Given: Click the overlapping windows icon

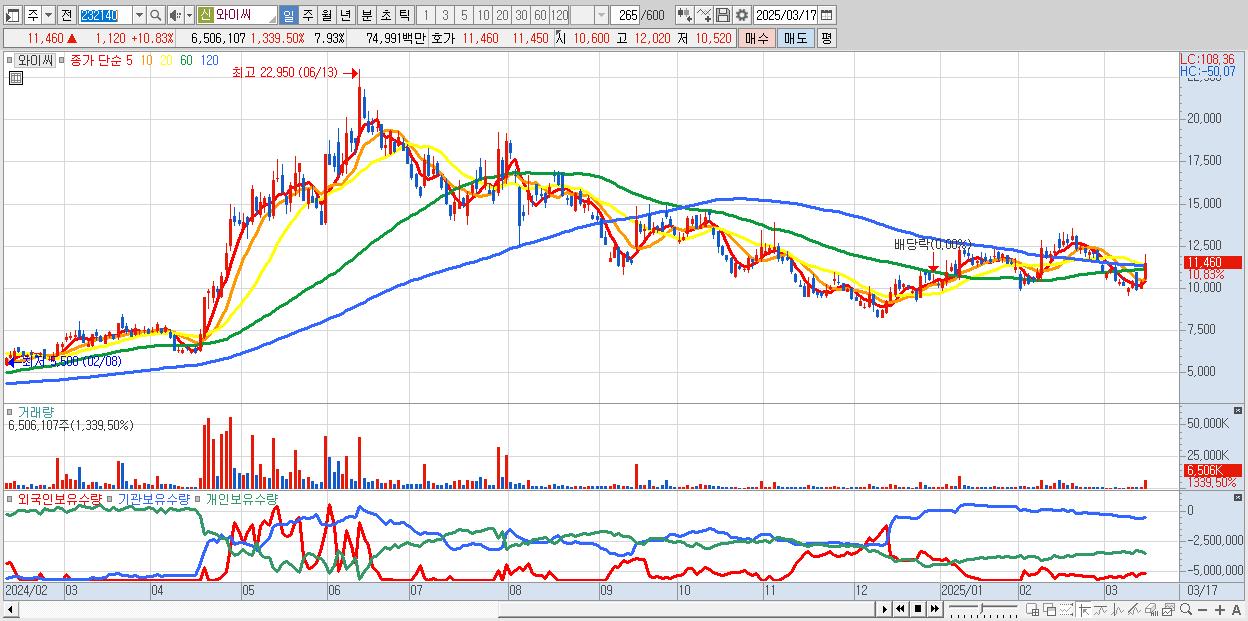Looking at the screenshot, I should coord(1050,609).
